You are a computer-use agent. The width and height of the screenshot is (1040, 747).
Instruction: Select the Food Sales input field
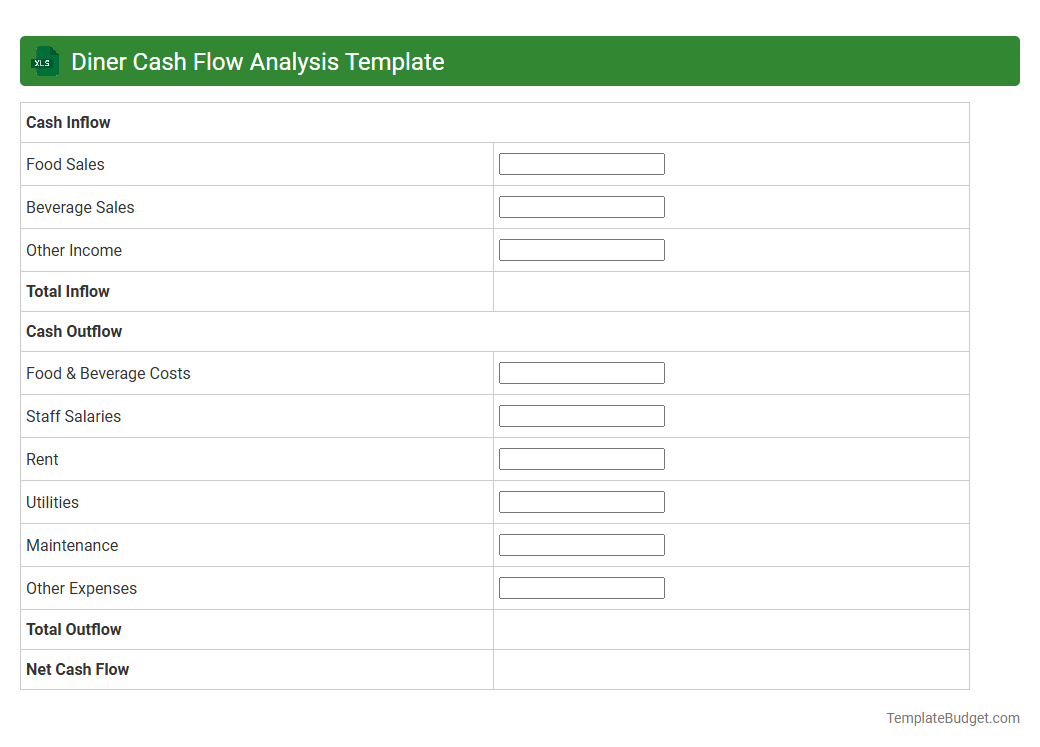click(x=581, y=163)
